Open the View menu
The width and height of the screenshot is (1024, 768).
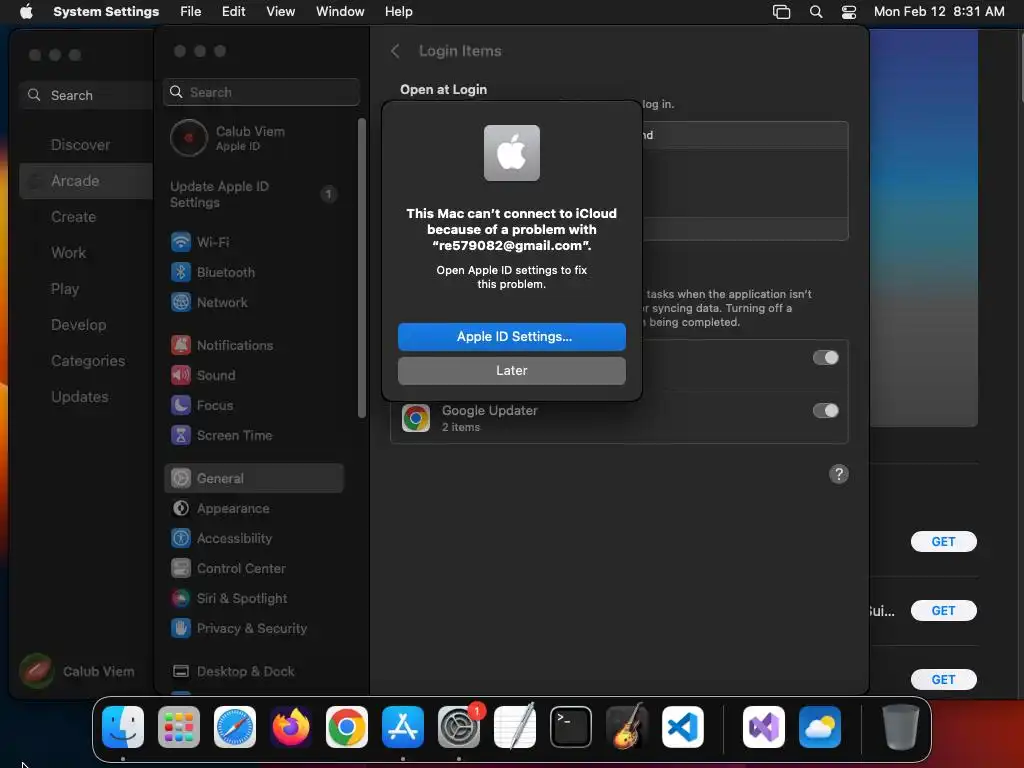tap(281, 12)
